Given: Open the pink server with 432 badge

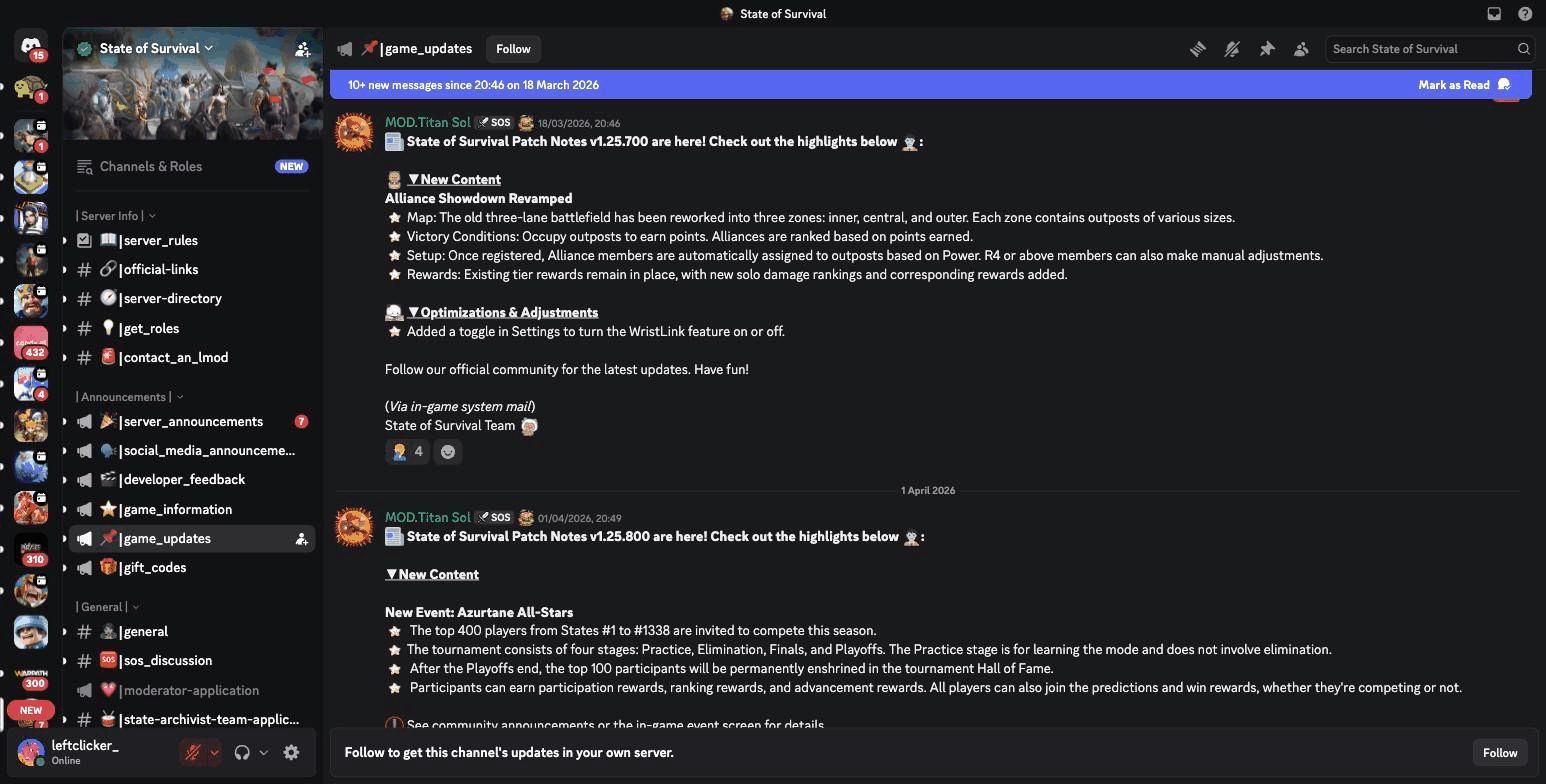Looking at the screenshot, I should (x=31, y=343).
